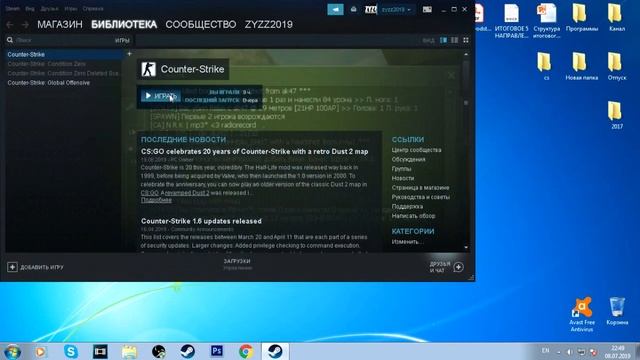
Task: Select Counter-Strike: Condition Zero Deleted Scenes
Action: coord(64,73)
